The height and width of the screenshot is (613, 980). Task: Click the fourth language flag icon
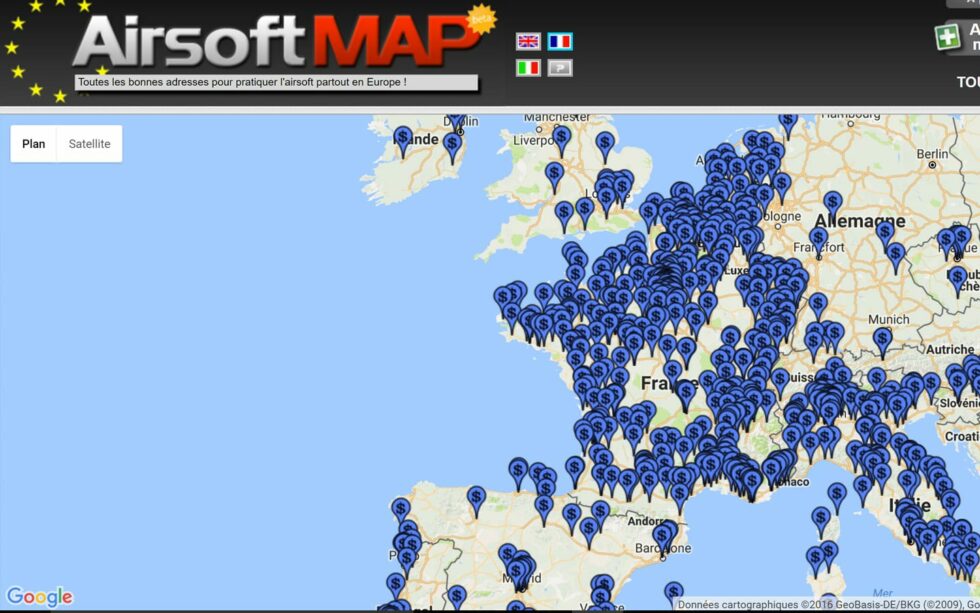coord(558,67)
